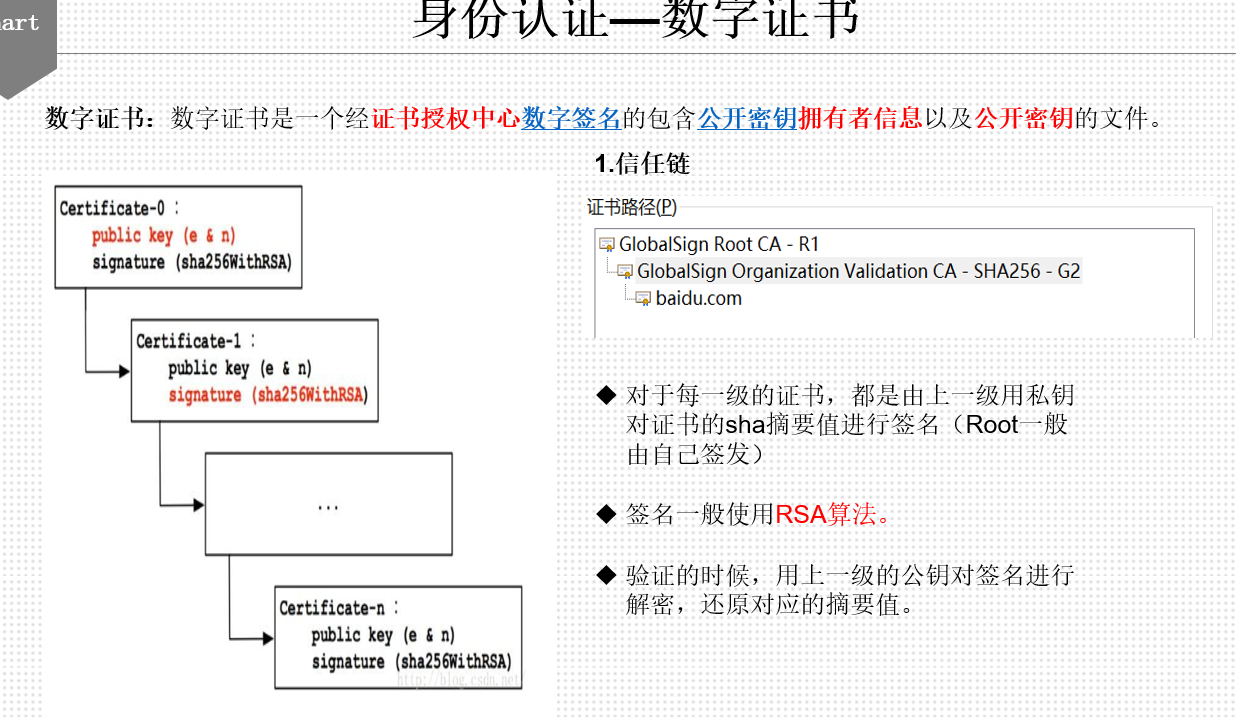Select the baidu.com certificate entry
The width and height of the screenshot is (1236, 717).
point(699,298)
